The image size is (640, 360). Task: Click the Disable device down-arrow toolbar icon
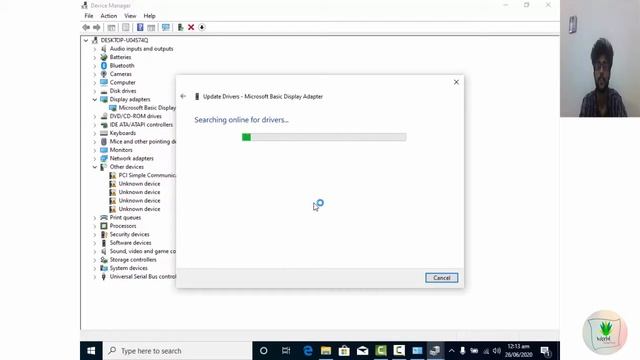click(x=202, y=27)
